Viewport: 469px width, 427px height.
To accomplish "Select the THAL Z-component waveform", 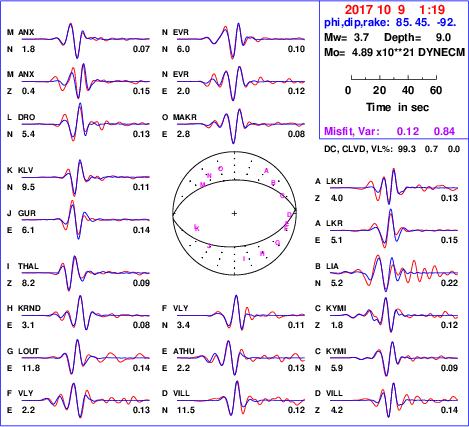I will (86, 273).
